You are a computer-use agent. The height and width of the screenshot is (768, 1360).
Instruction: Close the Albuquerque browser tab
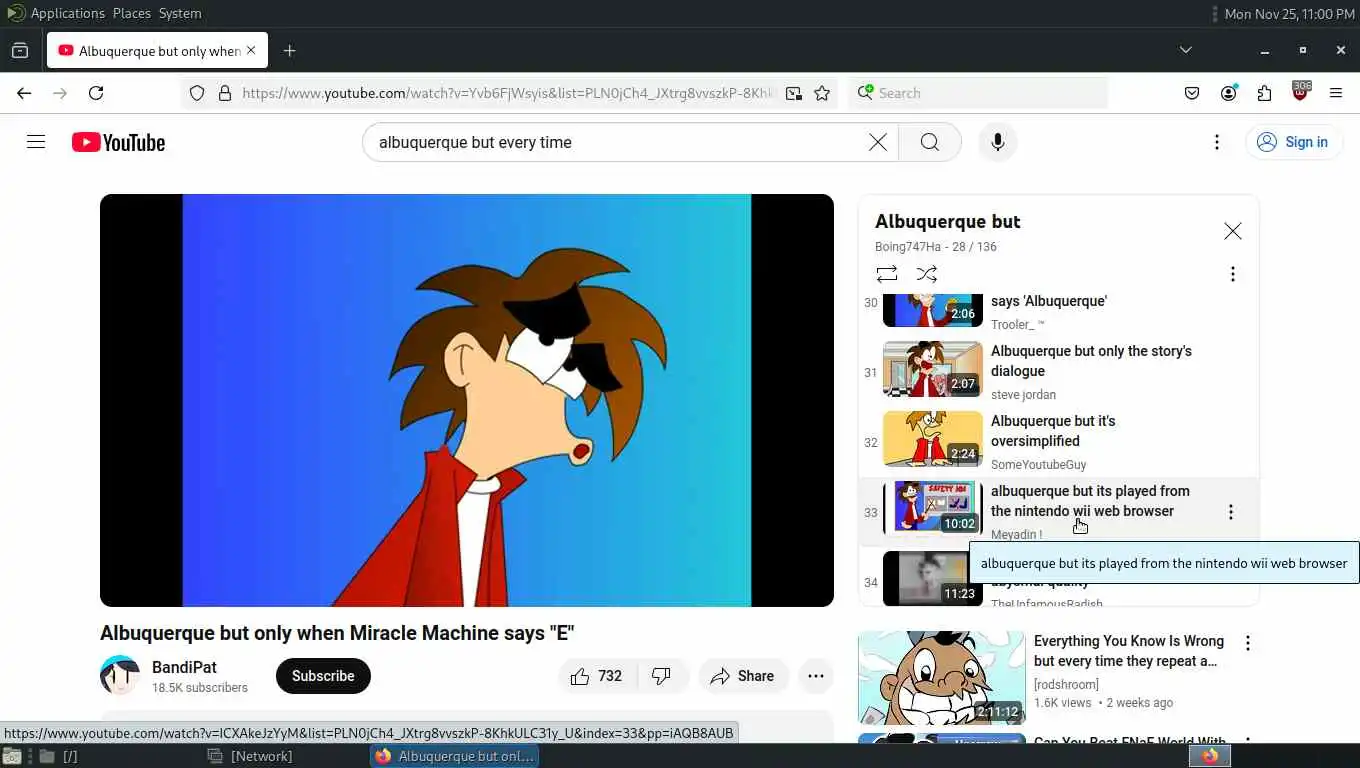tap(251, 50)
